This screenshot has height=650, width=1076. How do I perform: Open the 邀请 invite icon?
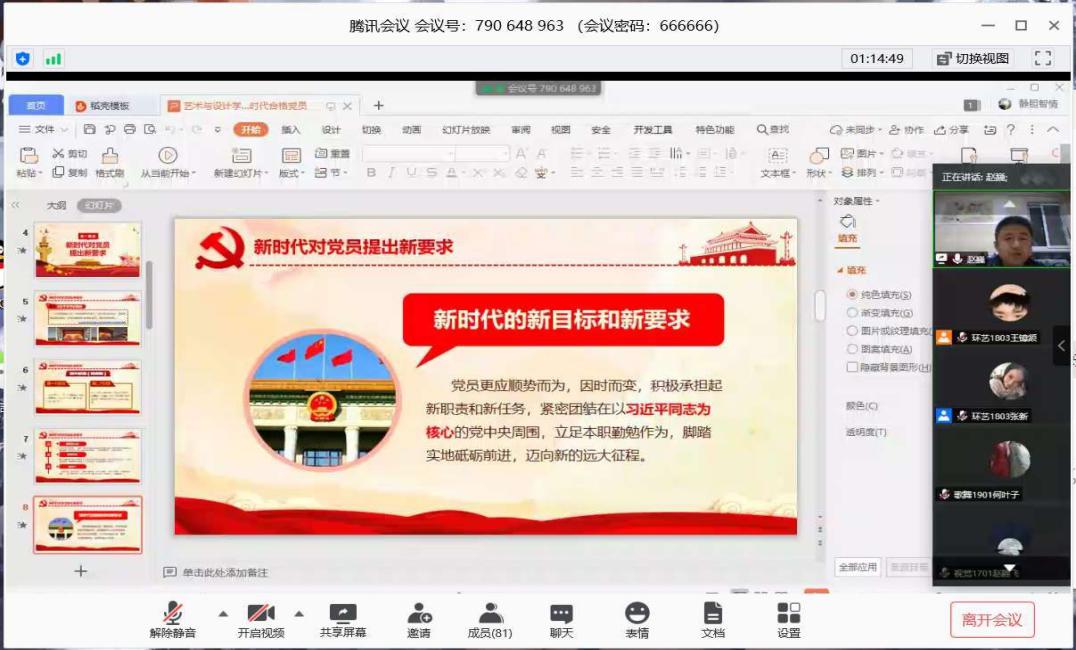point(419,619)
